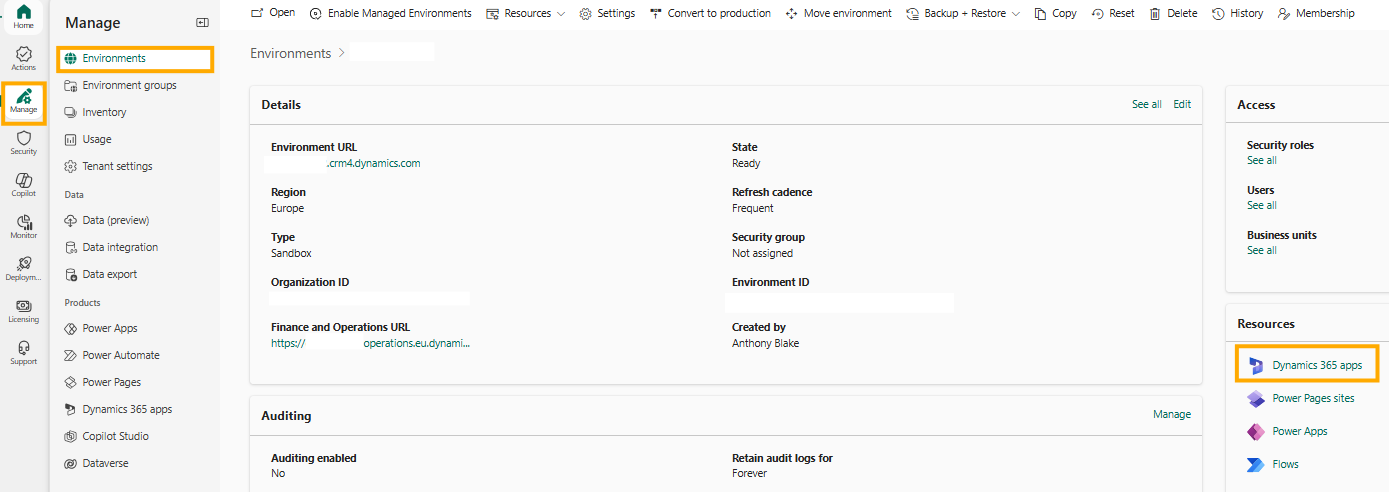Image resolution: width=1389 pixels, height=492 pixels.
Task: Open the Monitor section icon
Action: 23,226
